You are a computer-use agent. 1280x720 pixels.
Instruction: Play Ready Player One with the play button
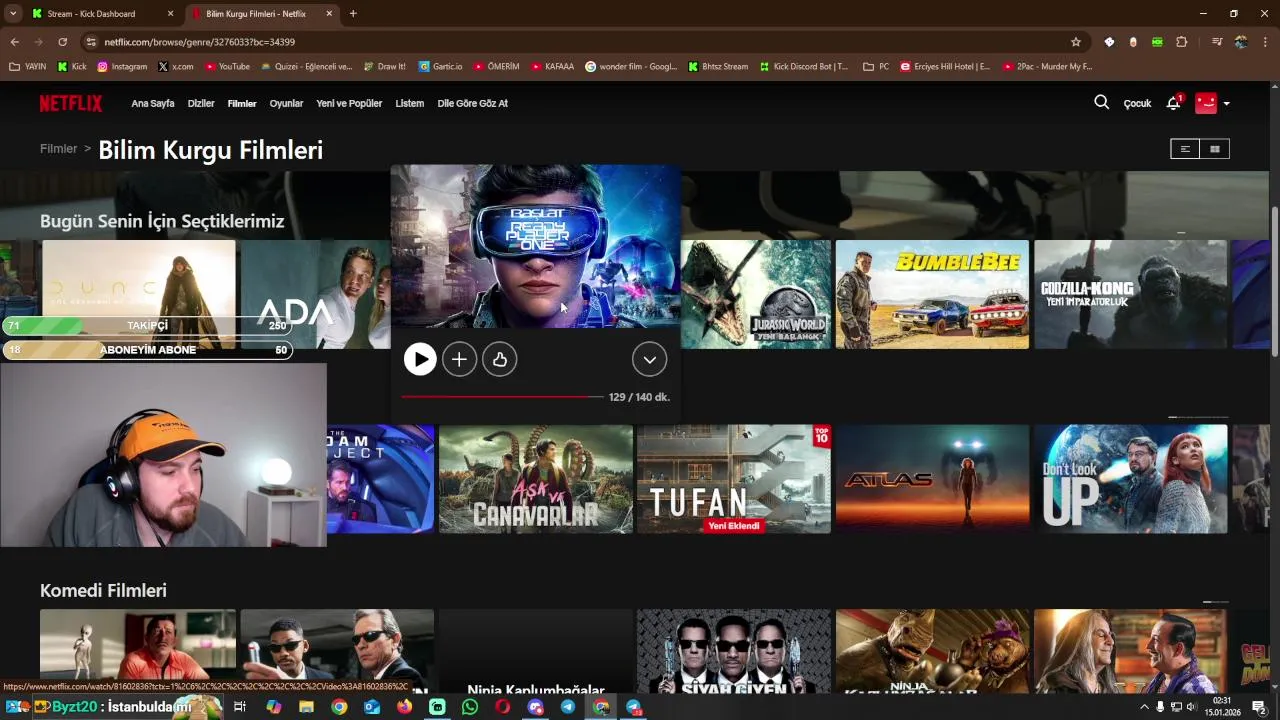pyautogui.click(x=420, y=359)
